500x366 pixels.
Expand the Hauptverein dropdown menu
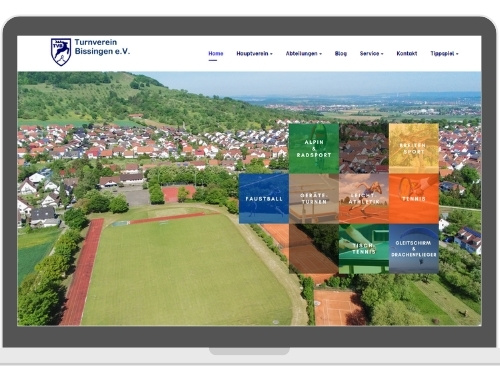coord(254,53)
